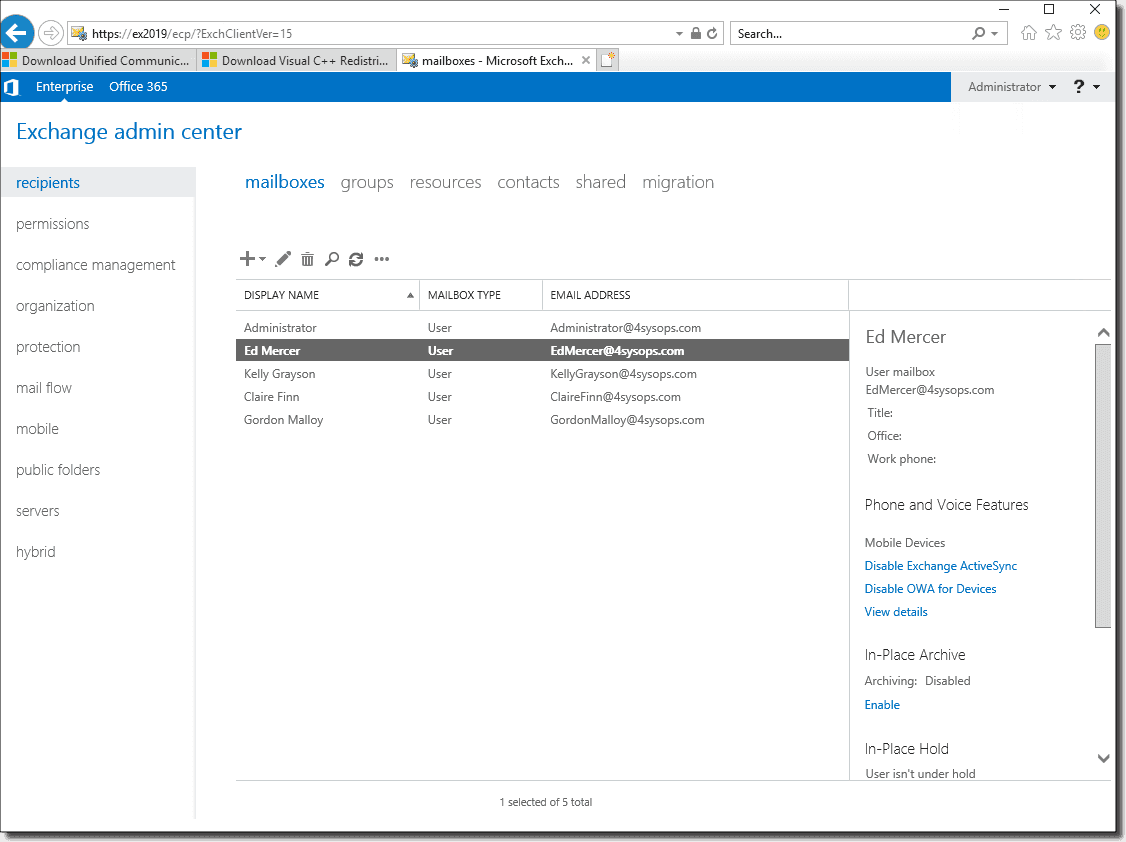
Task: Open the resources tab
Action: pos(445,182)
